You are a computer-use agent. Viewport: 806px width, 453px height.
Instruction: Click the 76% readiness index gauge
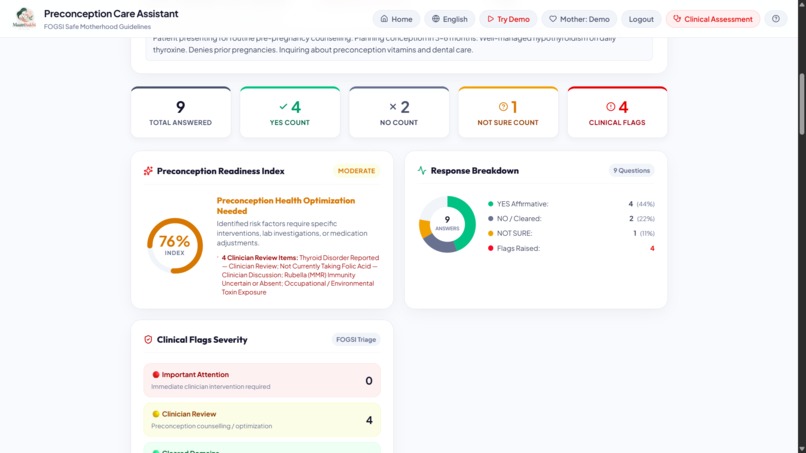point(175,246)
